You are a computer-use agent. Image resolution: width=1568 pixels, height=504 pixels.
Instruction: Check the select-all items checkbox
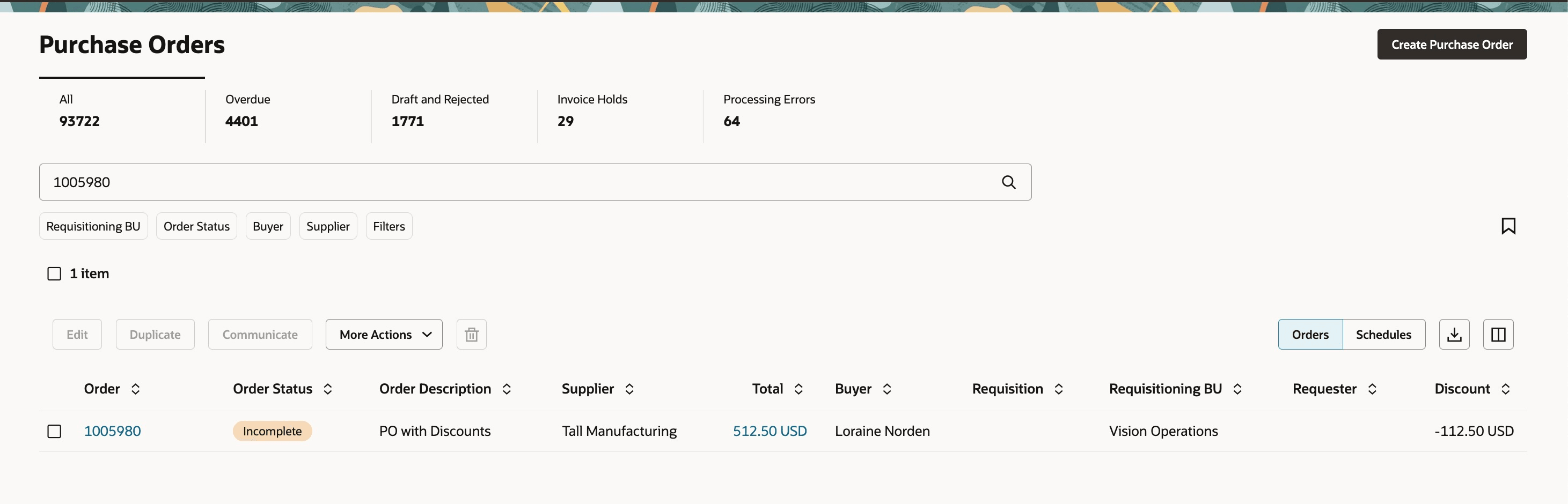(x=54, y=273)
